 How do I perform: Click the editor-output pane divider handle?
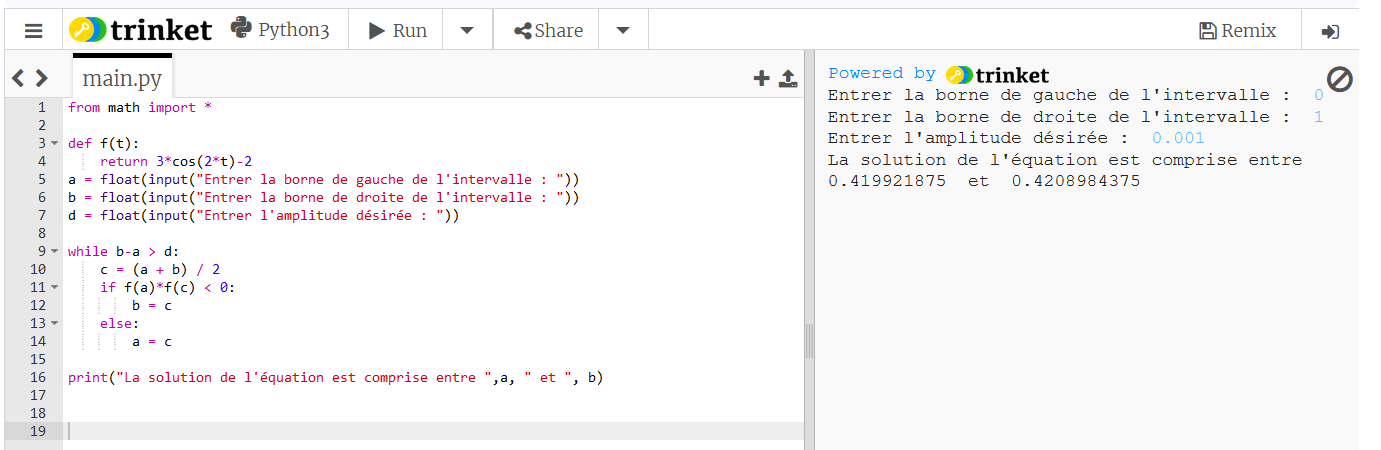[809, 340]
